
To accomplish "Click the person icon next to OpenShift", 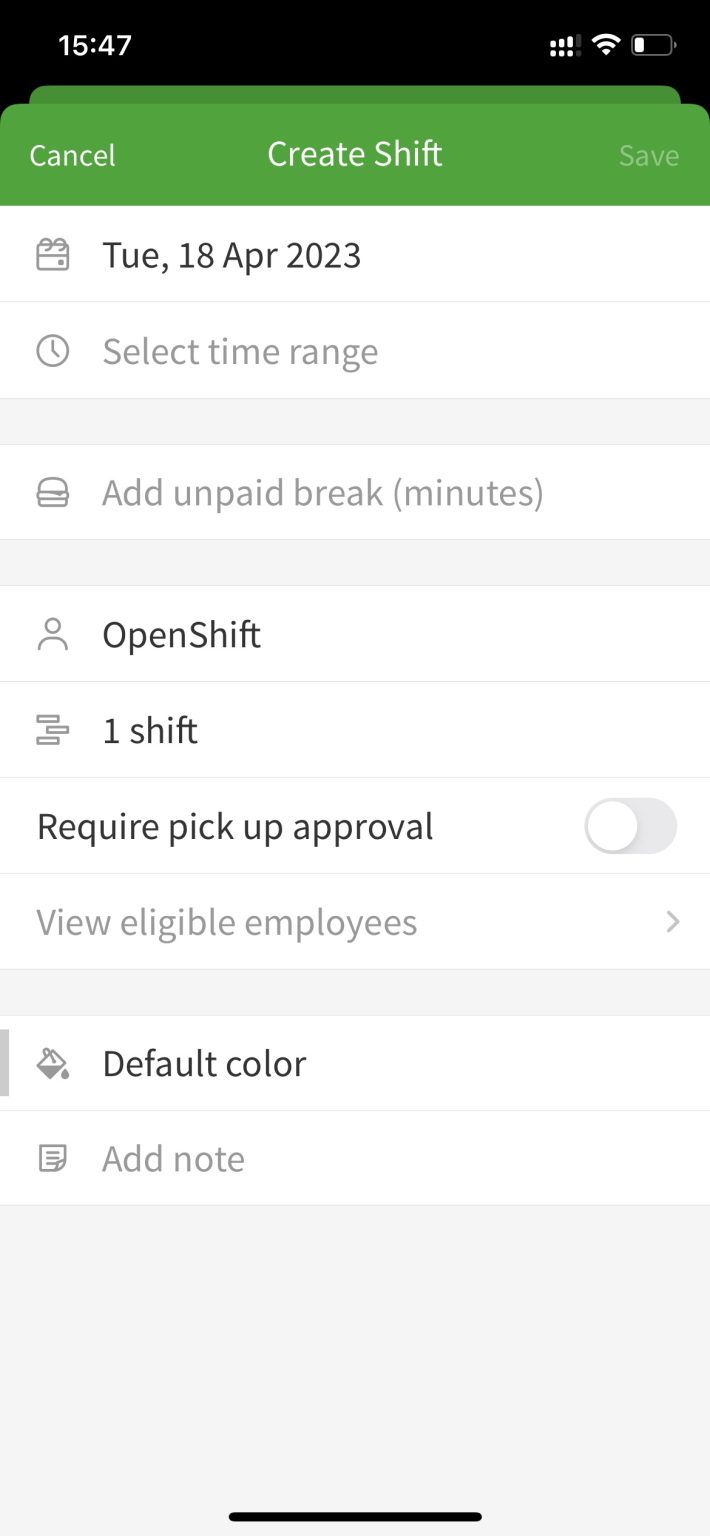I will pyautogui.click(x=52, y=634).
